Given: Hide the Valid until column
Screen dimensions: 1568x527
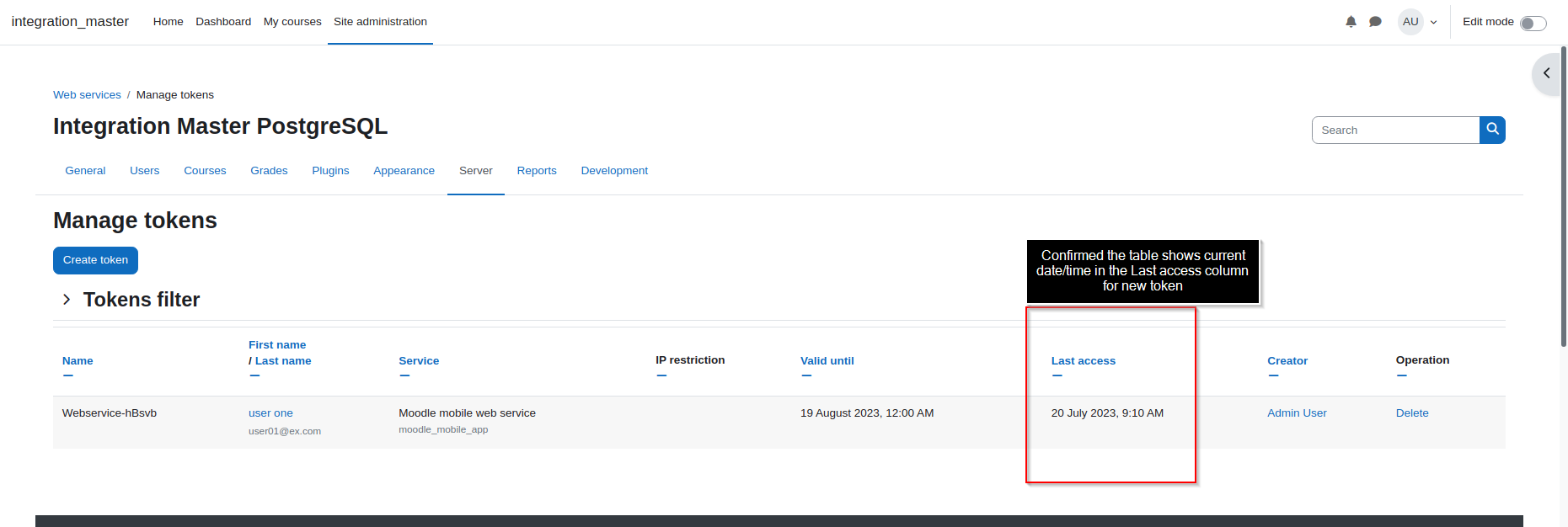Looking at the screenshot, I should click(806, 375).
